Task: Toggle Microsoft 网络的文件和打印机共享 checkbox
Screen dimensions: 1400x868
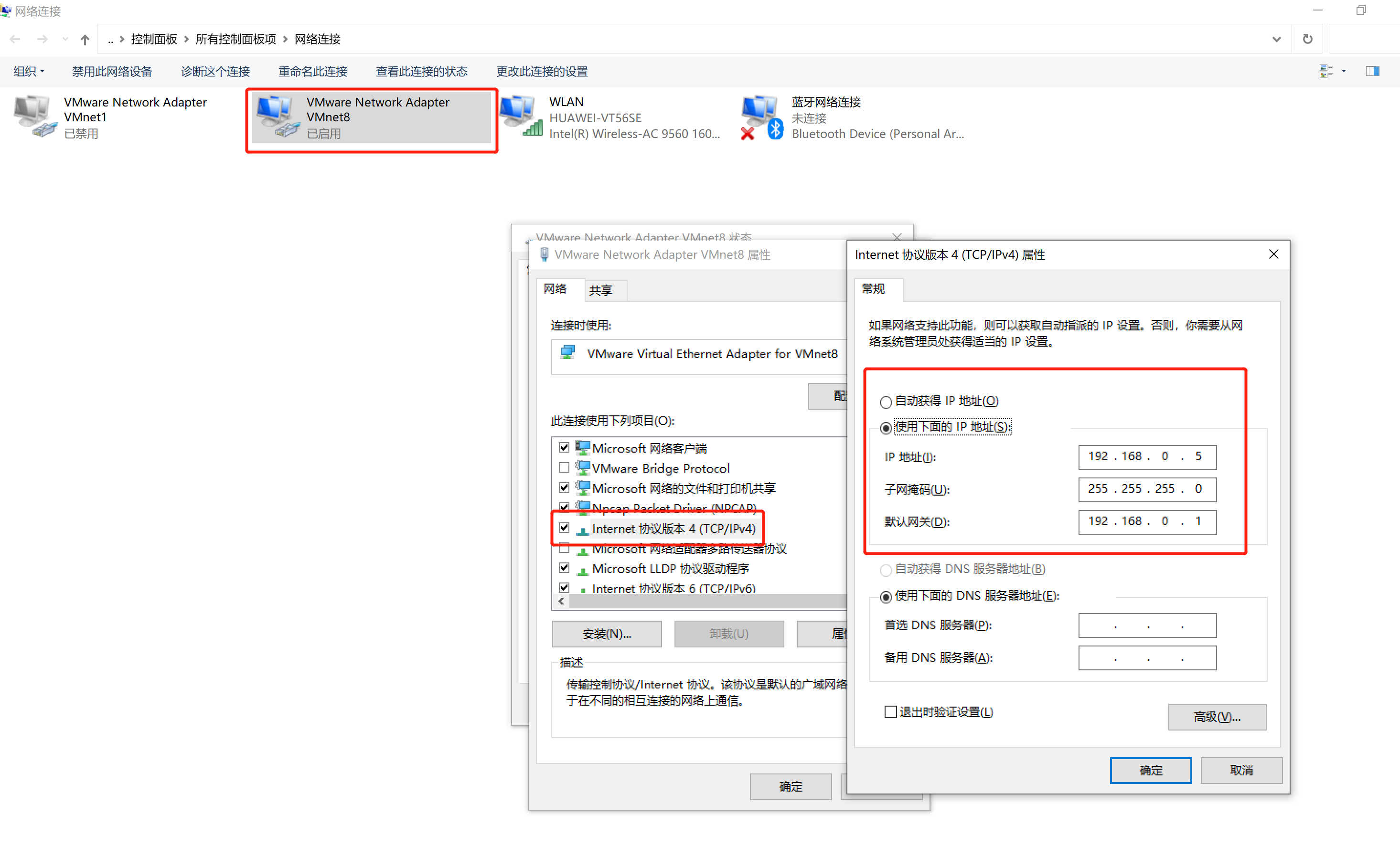Action: click(564, 487)
